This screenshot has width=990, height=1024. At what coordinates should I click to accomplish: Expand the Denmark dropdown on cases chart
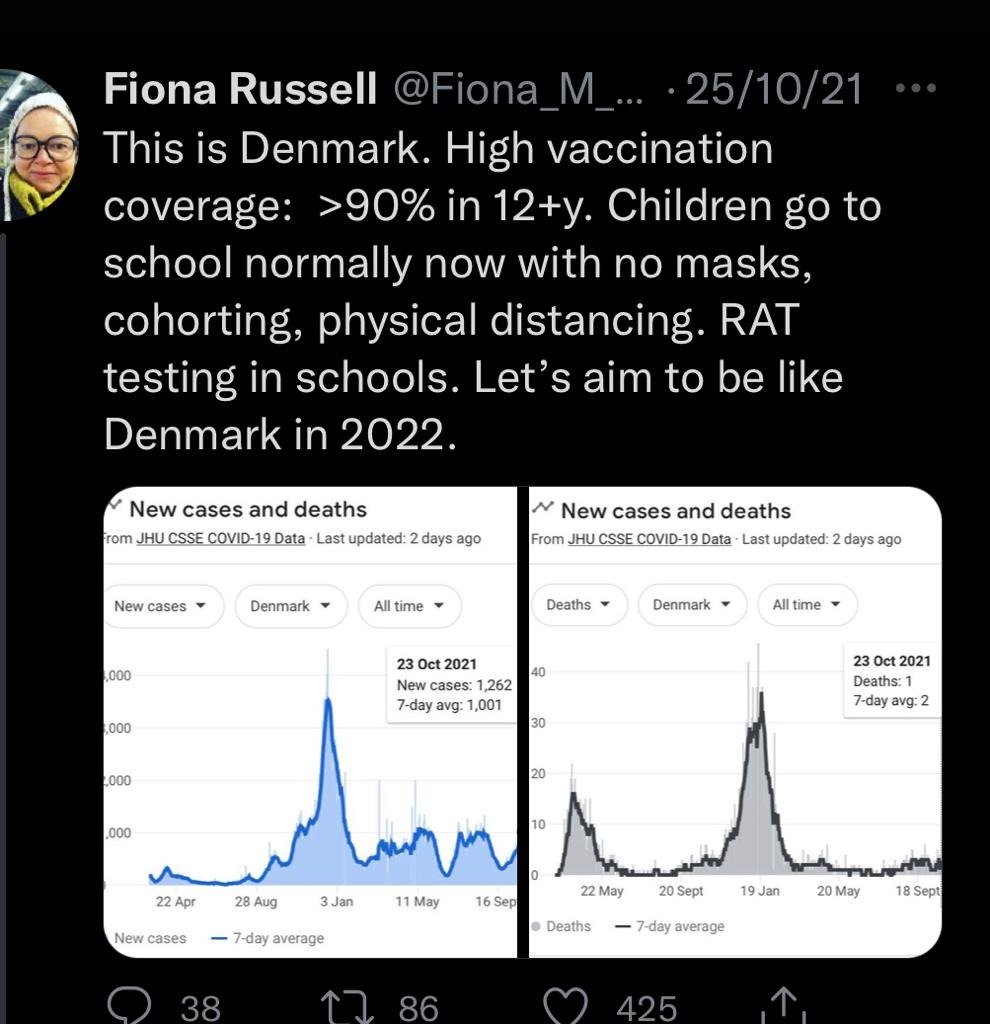point(291,606)
